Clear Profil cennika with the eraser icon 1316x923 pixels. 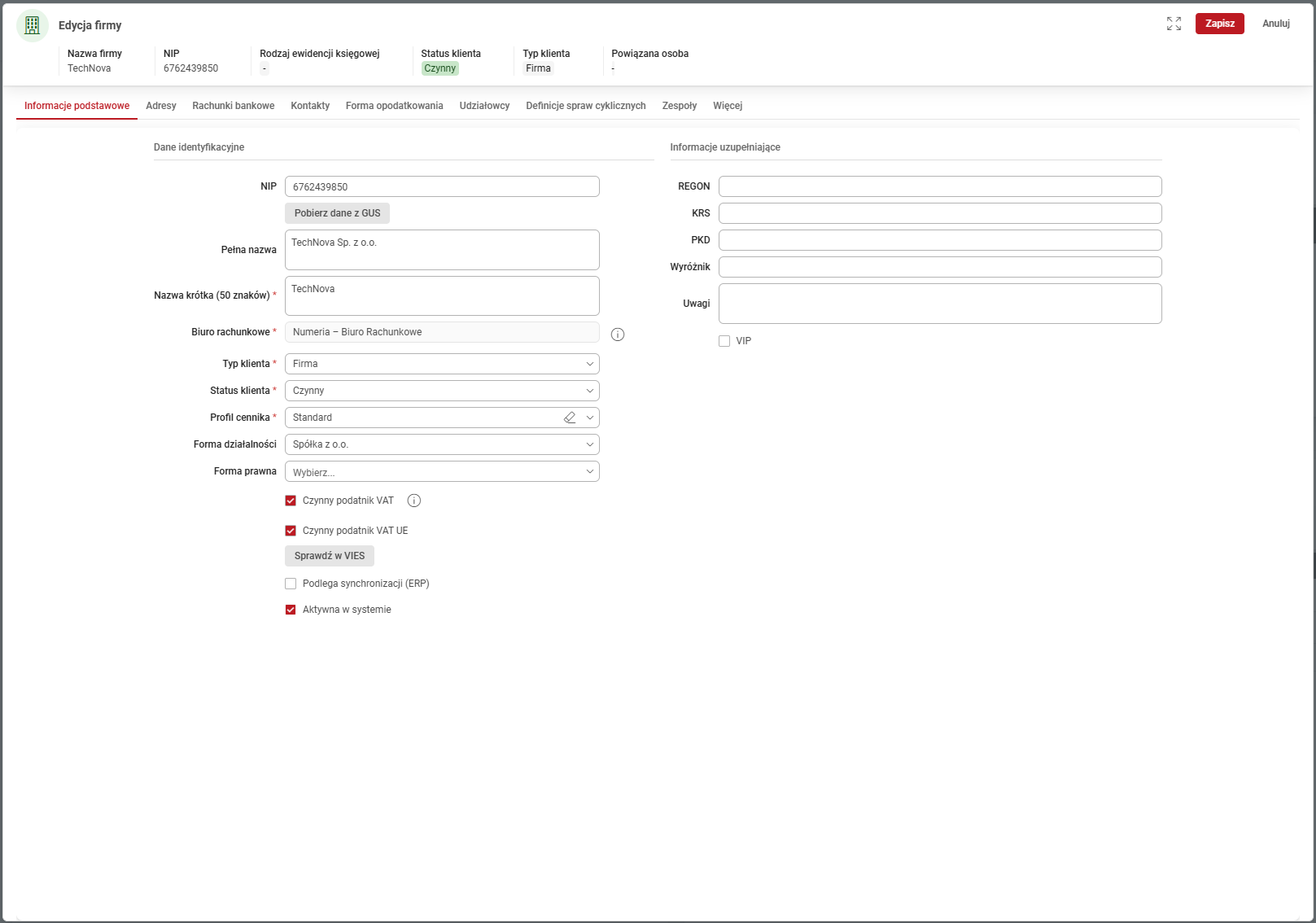(570, 418)
